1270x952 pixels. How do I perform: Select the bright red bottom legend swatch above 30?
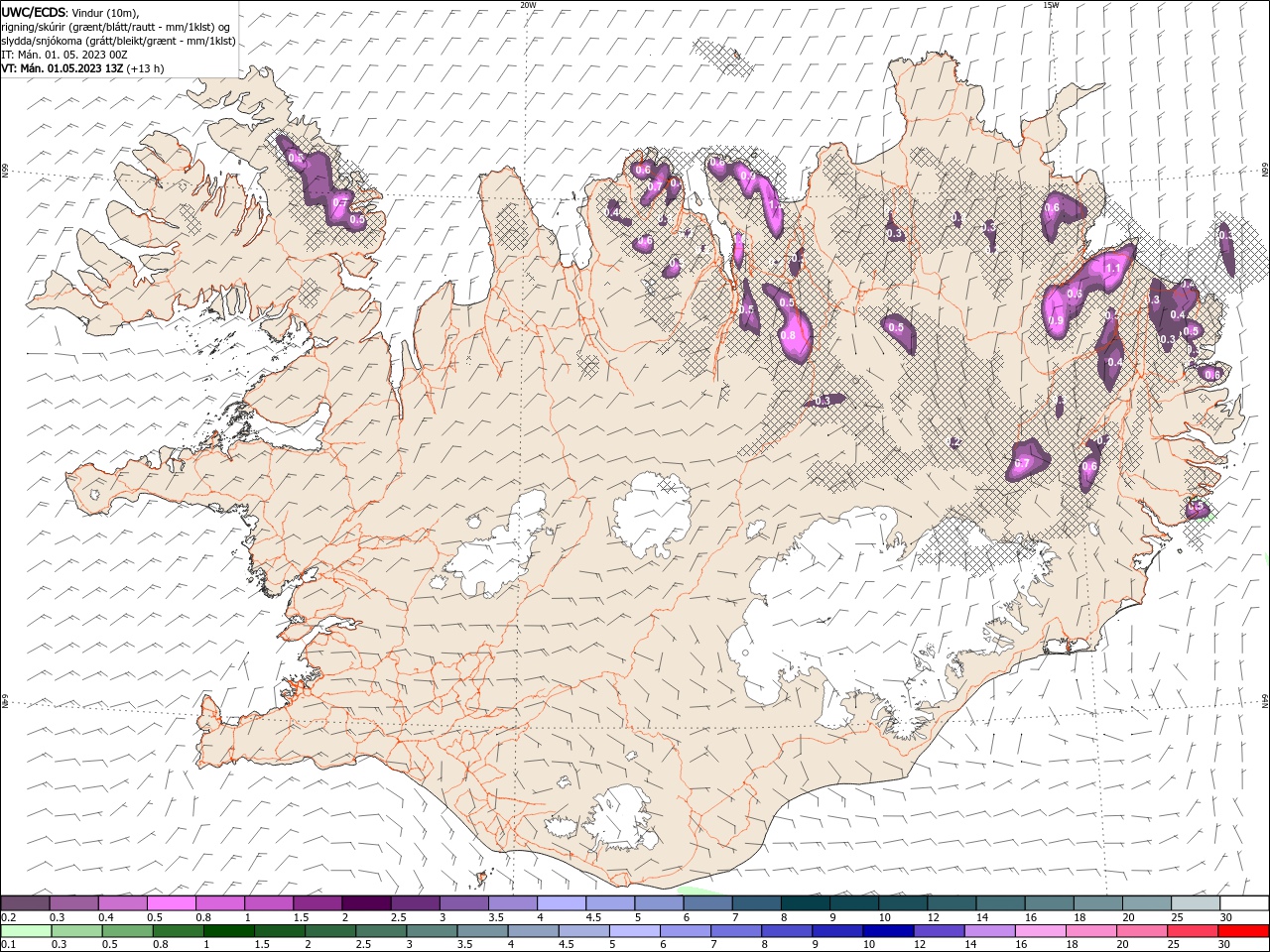click(1242, 931)
